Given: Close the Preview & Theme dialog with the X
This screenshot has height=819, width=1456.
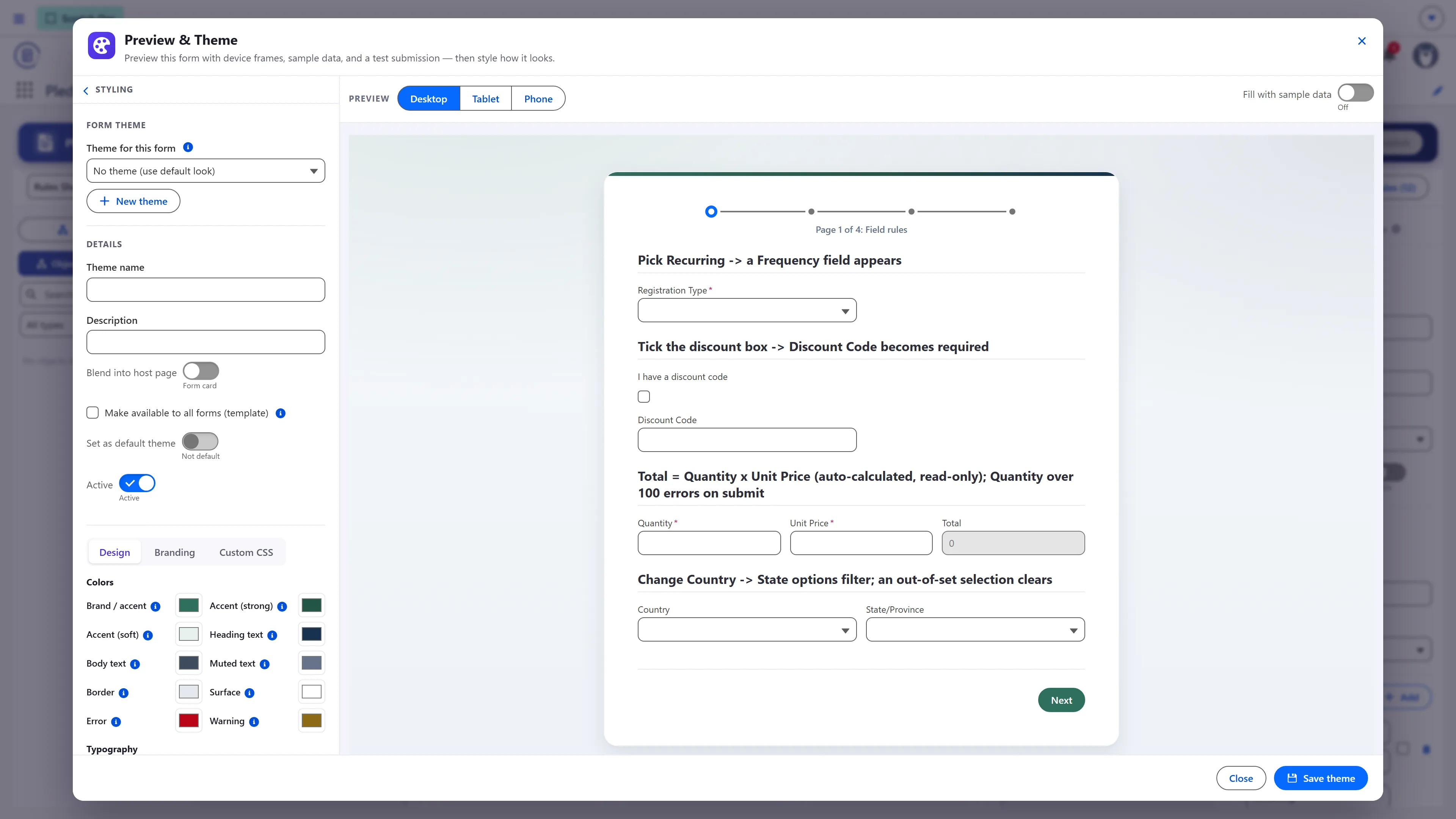Looking at the screenshot, I should click(1362, 41).
